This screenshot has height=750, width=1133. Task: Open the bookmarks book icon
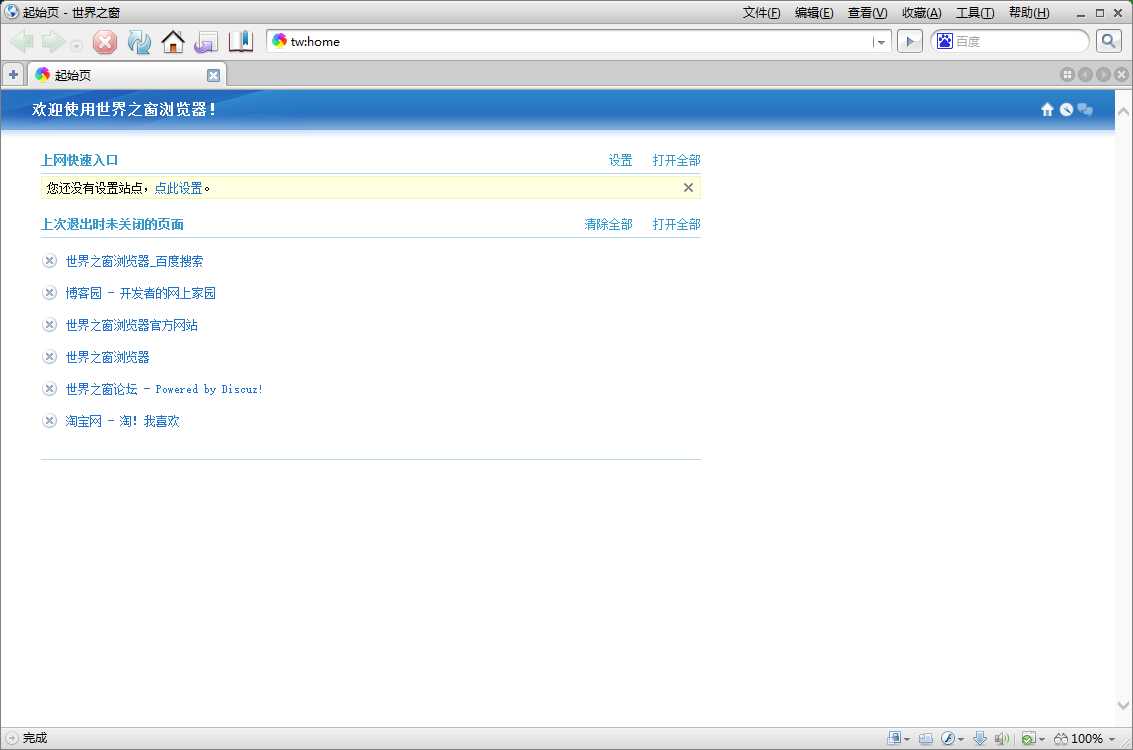pyautogui.click(x=241, y=42)
